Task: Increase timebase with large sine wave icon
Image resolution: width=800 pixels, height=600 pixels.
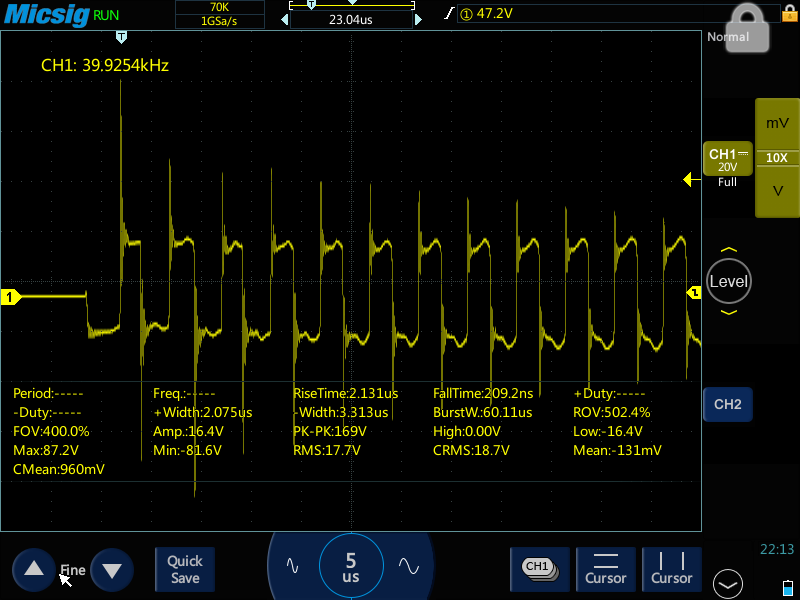Action: 409,565
